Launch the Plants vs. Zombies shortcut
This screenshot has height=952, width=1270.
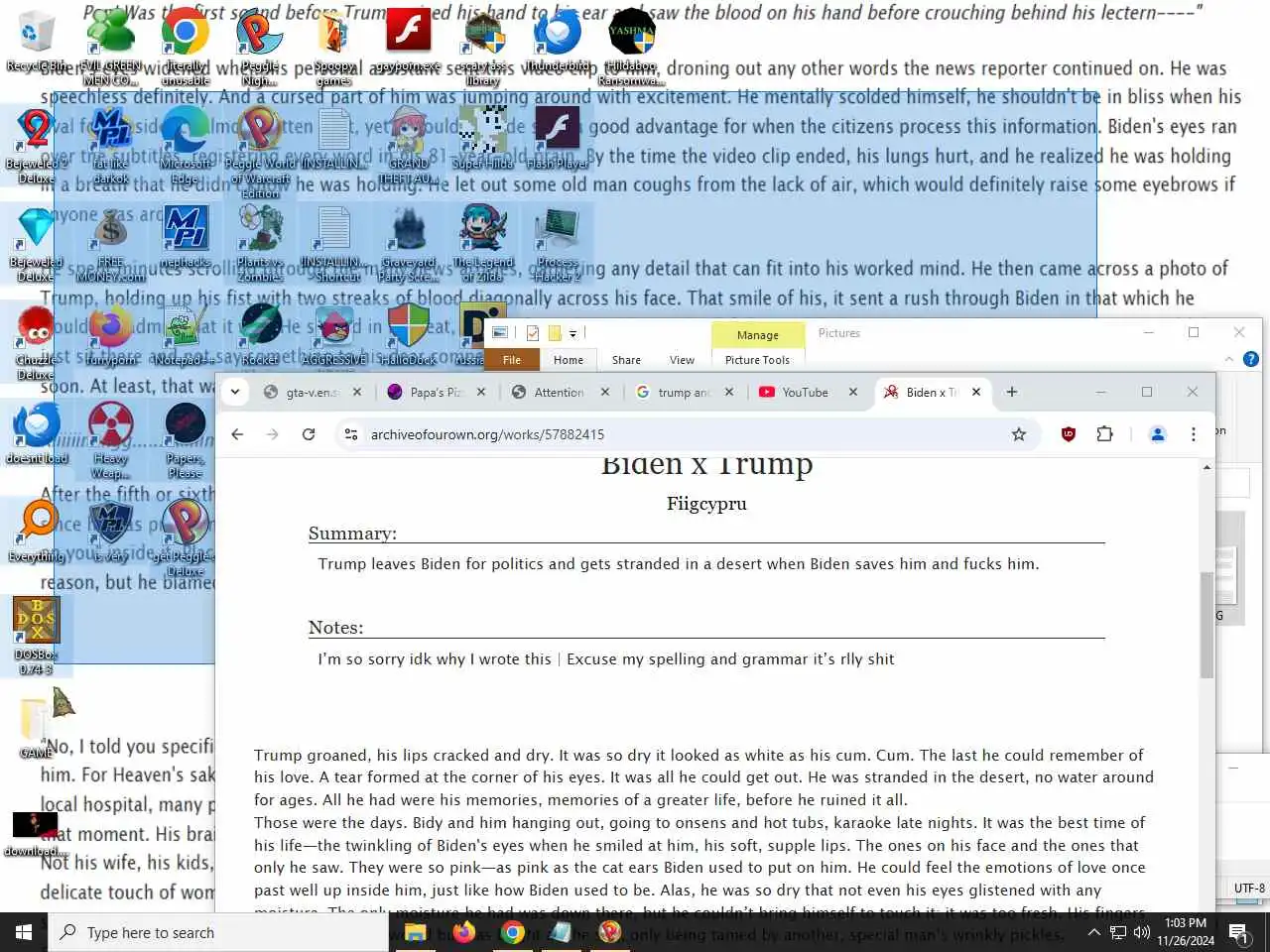[x=259, y=243]
